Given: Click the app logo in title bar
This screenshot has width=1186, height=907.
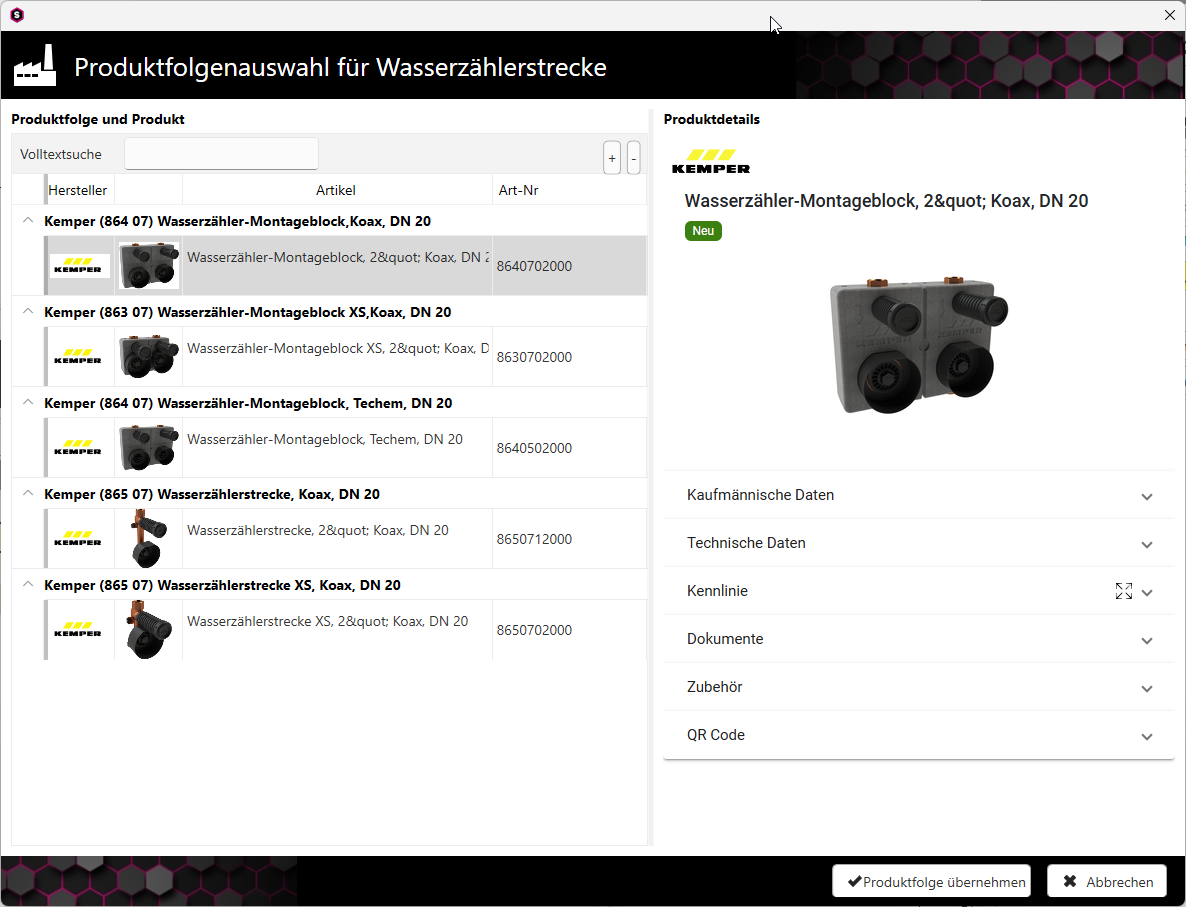Looking at the screenshot, I should pyautogui.click(x=17, y=15).
